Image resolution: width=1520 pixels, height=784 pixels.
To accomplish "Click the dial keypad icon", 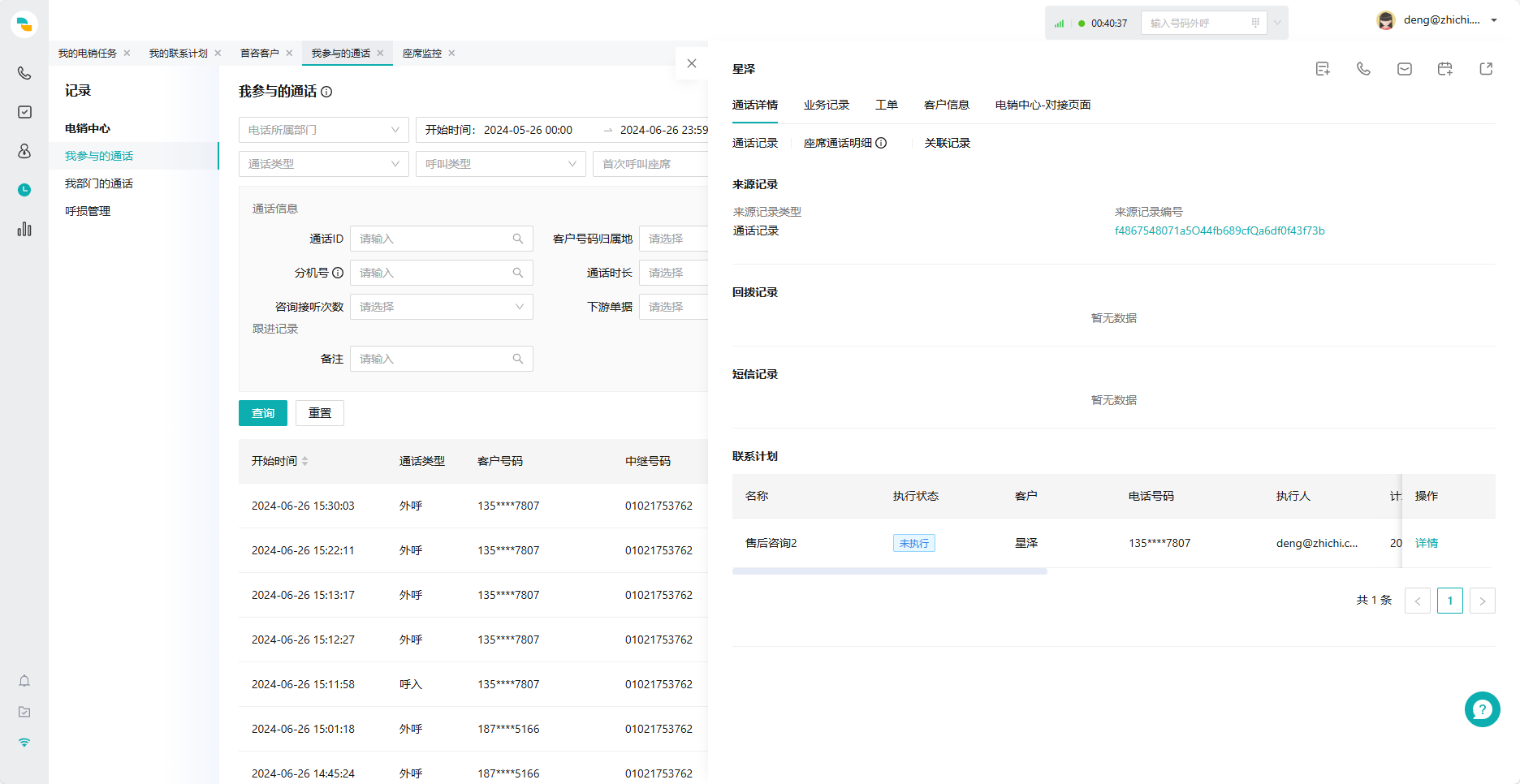I will pos(1255,23).
